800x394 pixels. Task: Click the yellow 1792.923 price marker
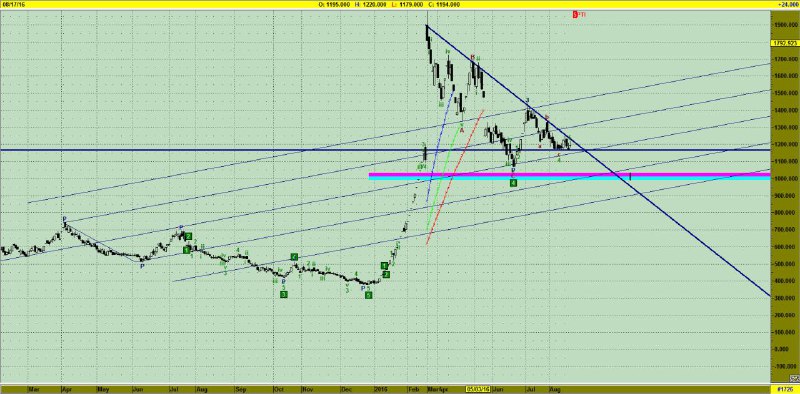[785, 43]
